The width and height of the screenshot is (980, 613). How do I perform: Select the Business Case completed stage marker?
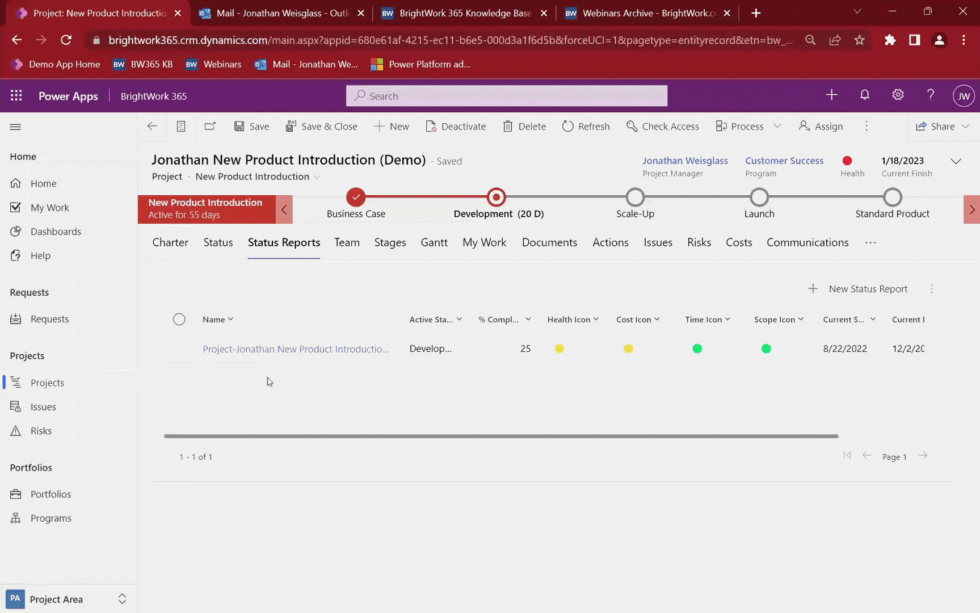[355, 197]
